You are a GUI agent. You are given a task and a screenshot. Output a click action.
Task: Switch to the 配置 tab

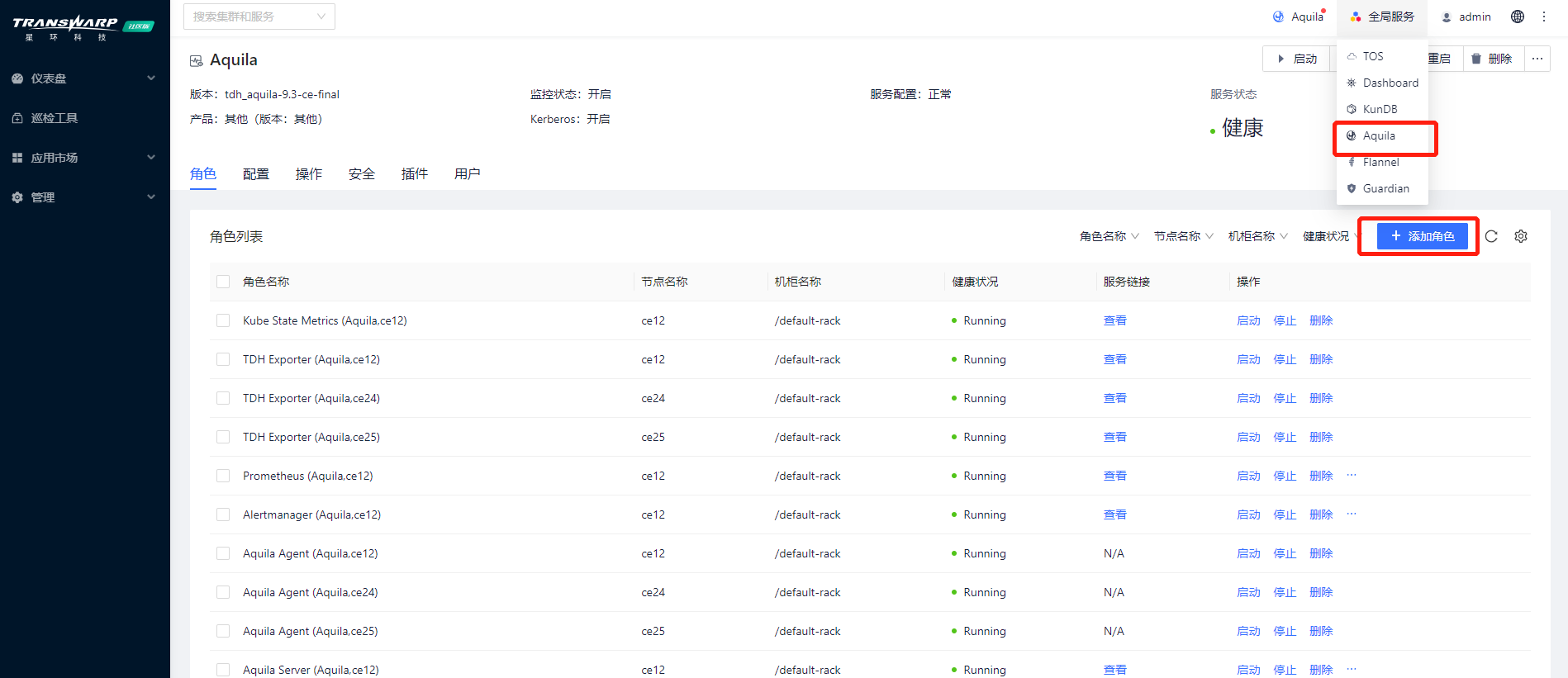coord(256,173)
